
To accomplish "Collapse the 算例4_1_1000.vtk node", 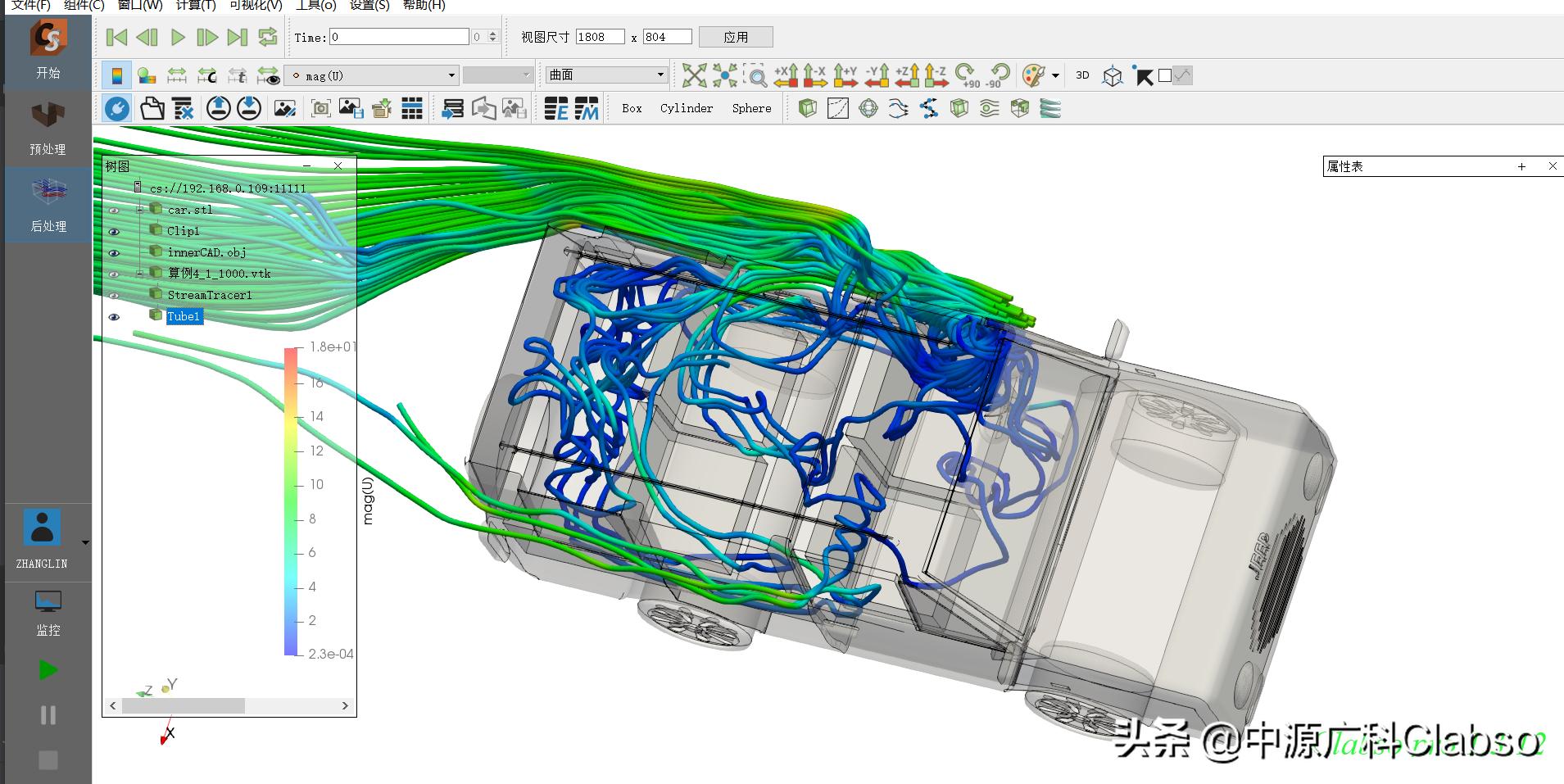I will (139, 274).
